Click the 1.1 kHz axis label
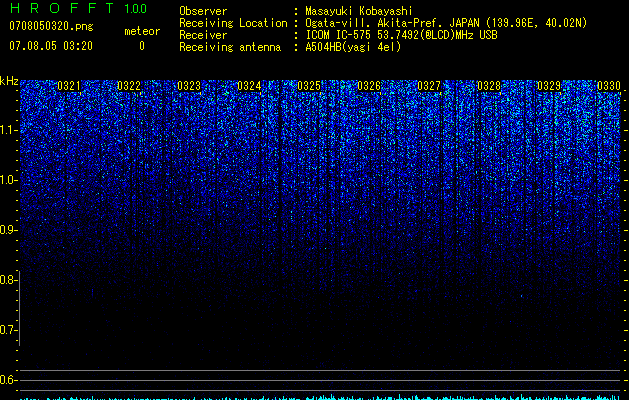 pyautogui.click(x=8, y=130)
